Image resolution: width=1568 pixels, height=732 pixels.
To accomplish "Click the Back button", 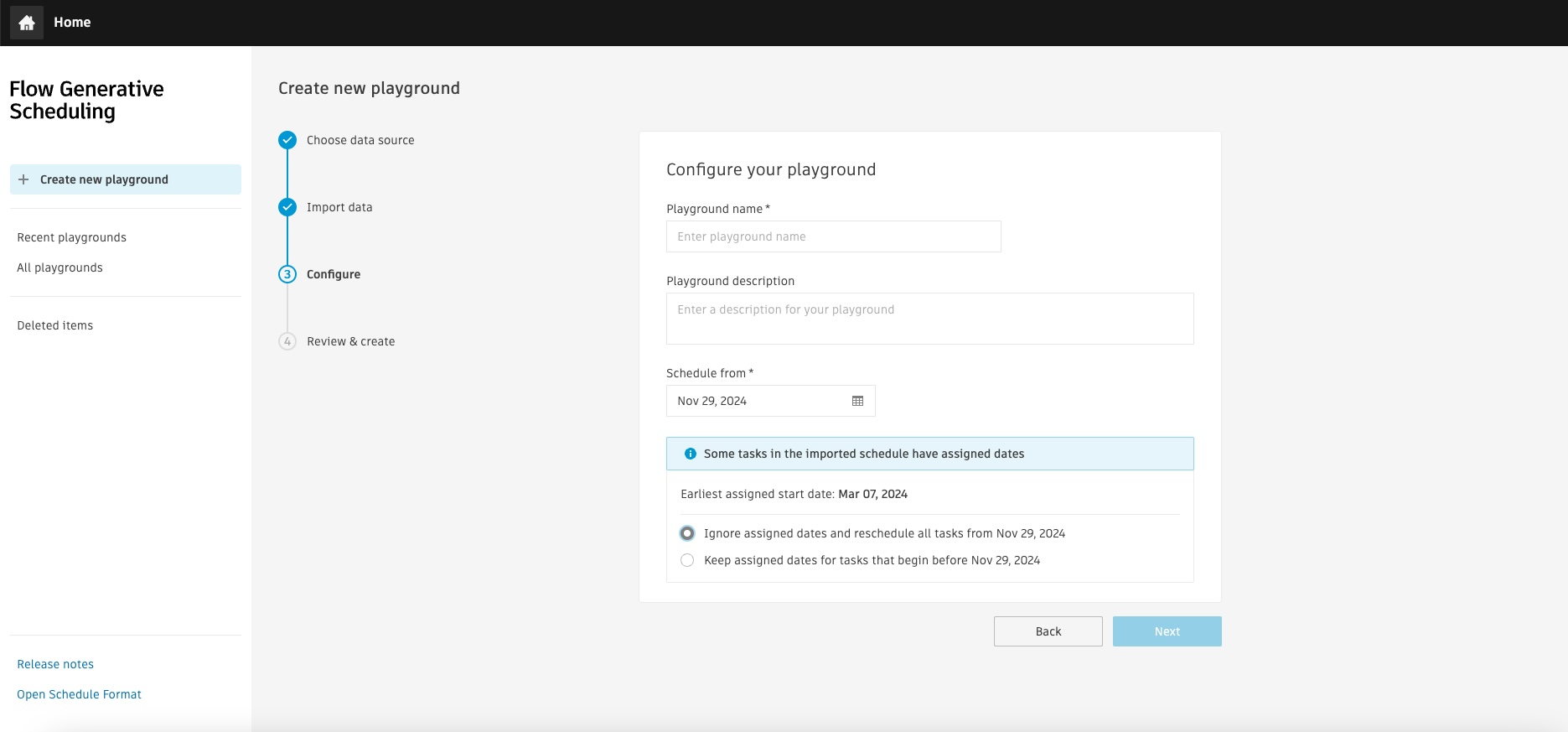I will [x=1048, y=631].
